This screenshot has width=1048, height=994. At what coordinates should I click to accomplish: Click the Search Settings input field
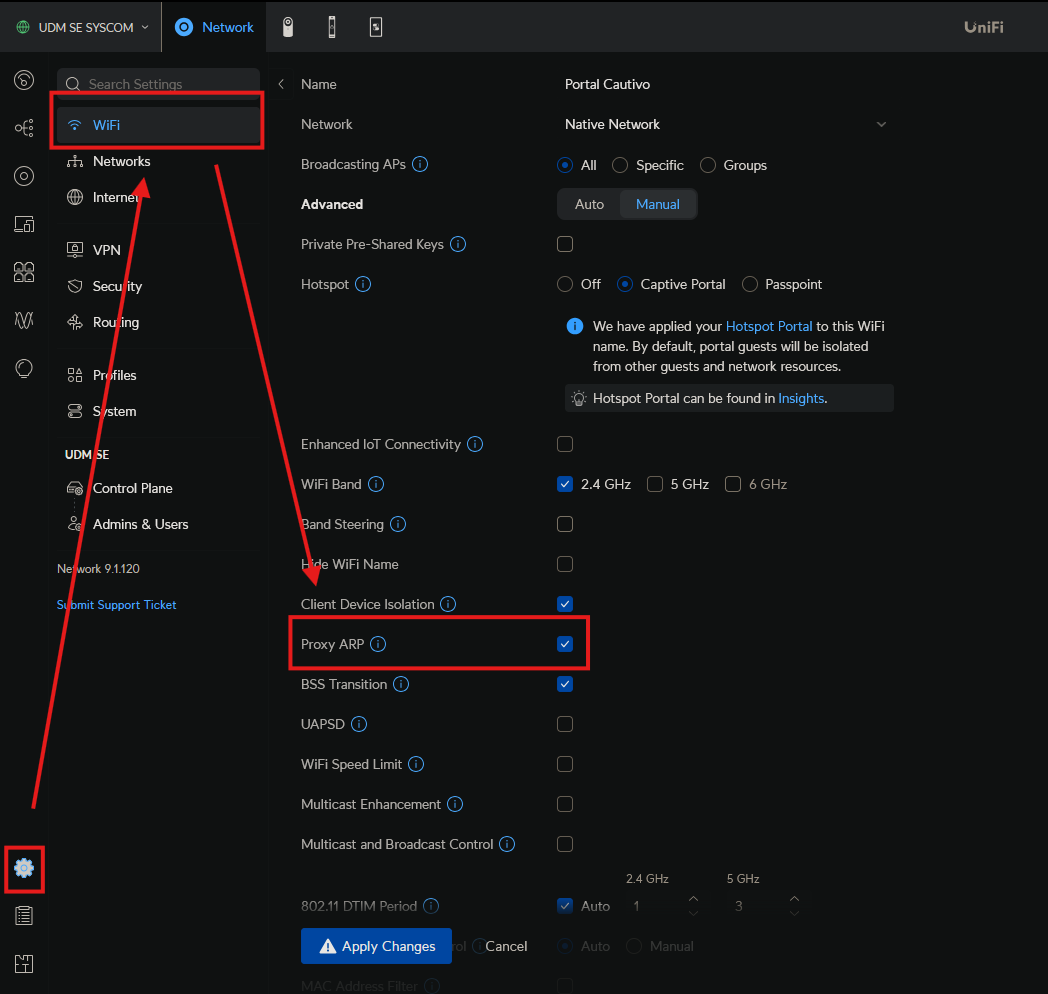tap(158, 84)
